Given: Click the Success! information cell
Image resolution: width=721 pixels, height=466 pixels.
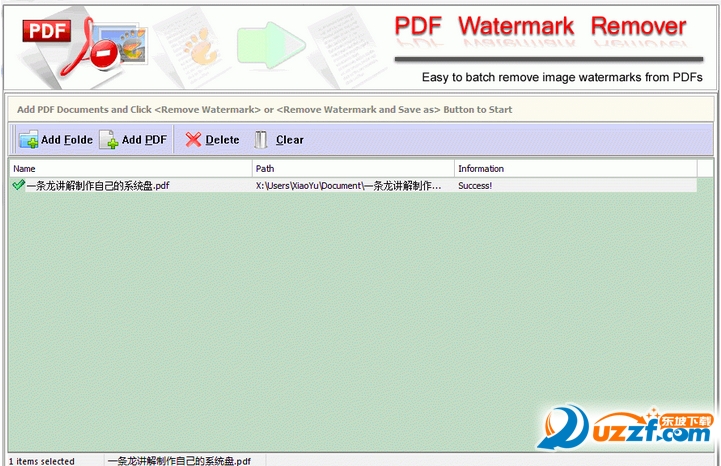Looking at the screenshot, I should tap(475, 185).
